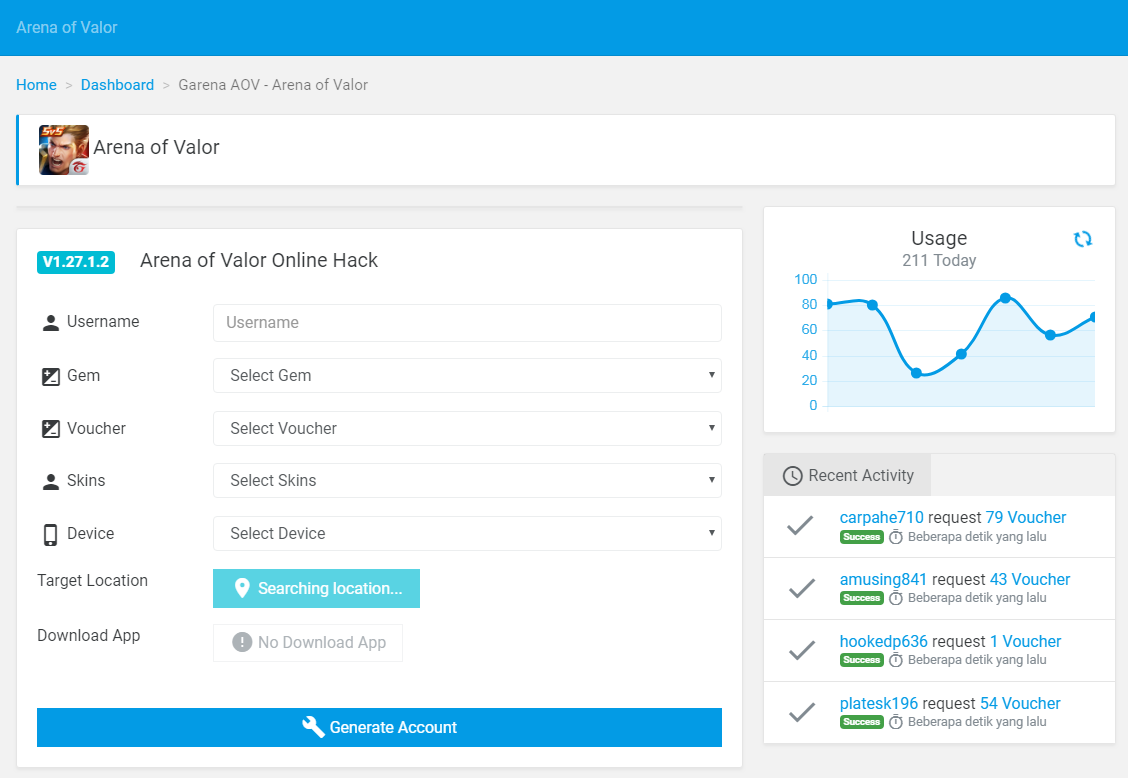This screenshot has height=778, width=1128.
Task: Open the Select Voucher dropdown
Action: [468, 428]
